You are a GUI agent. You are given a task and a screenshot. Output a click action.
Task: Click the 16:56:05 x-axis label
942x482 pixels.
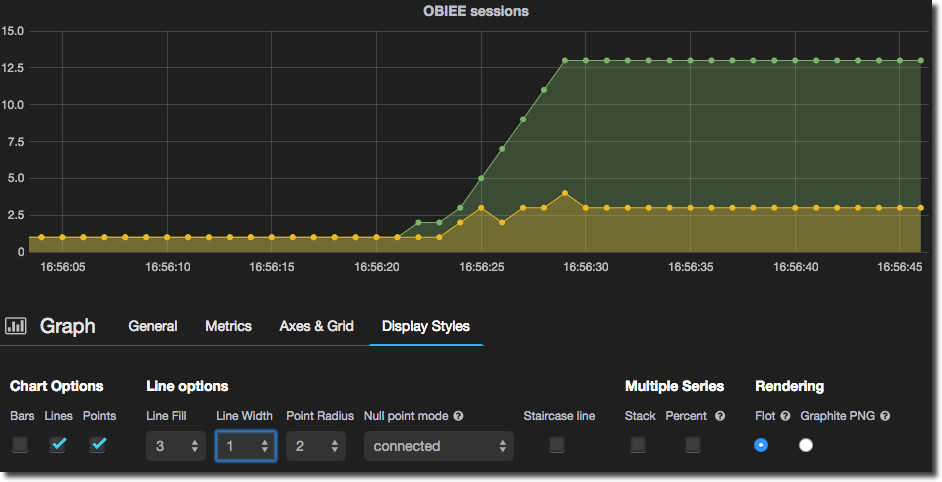62,267
